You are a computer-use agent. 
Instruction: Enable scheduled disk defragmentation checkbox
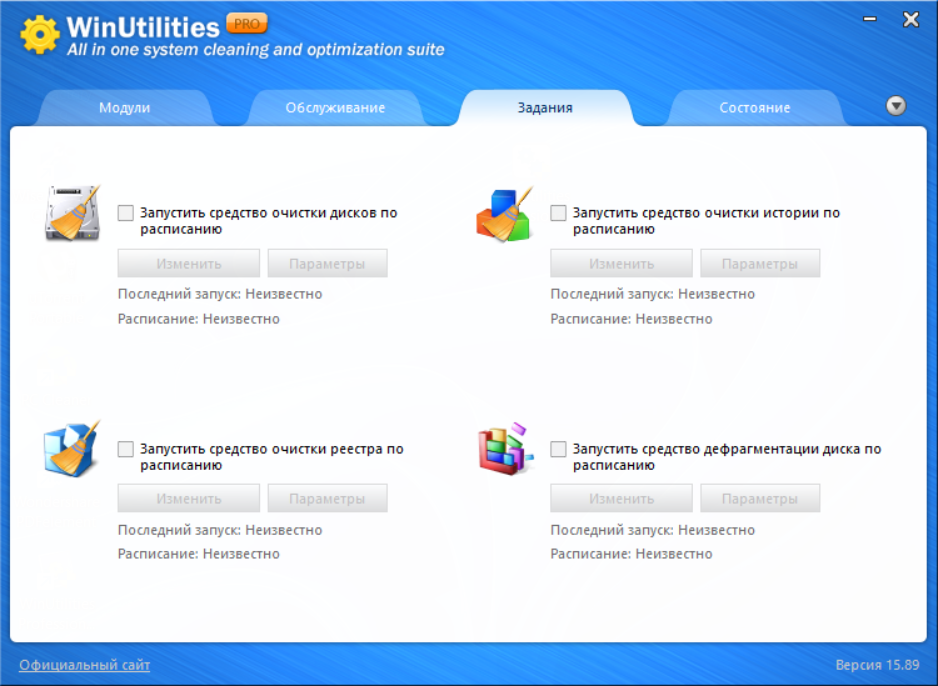point(558,449)
